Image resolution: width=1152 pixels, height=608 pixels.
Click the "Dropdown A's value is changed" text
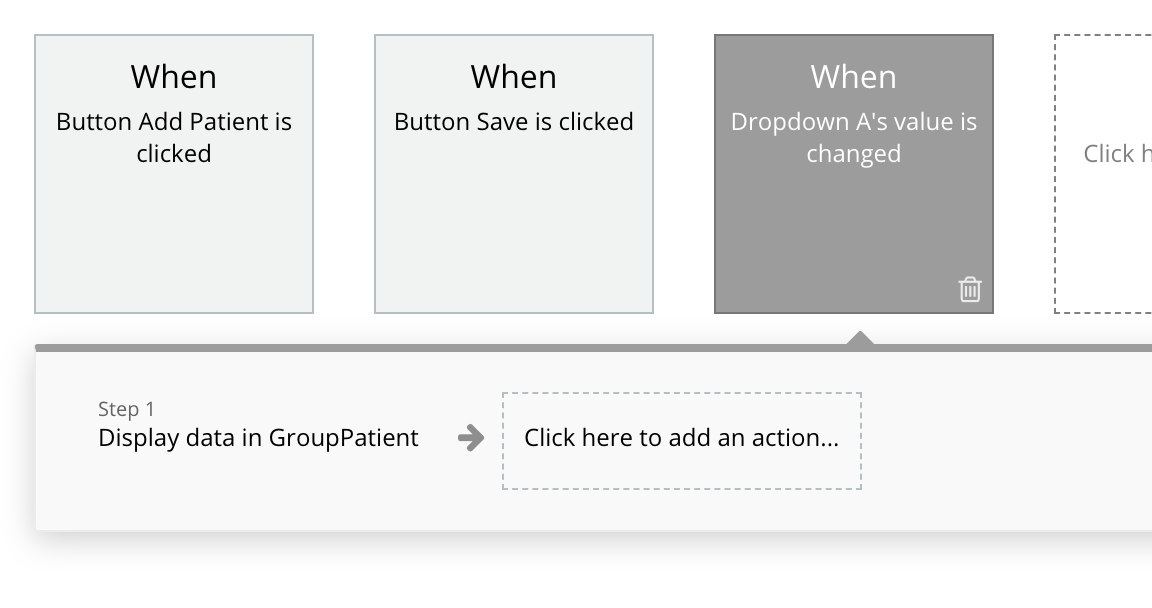pyautogui.click(x=854, y=137)
